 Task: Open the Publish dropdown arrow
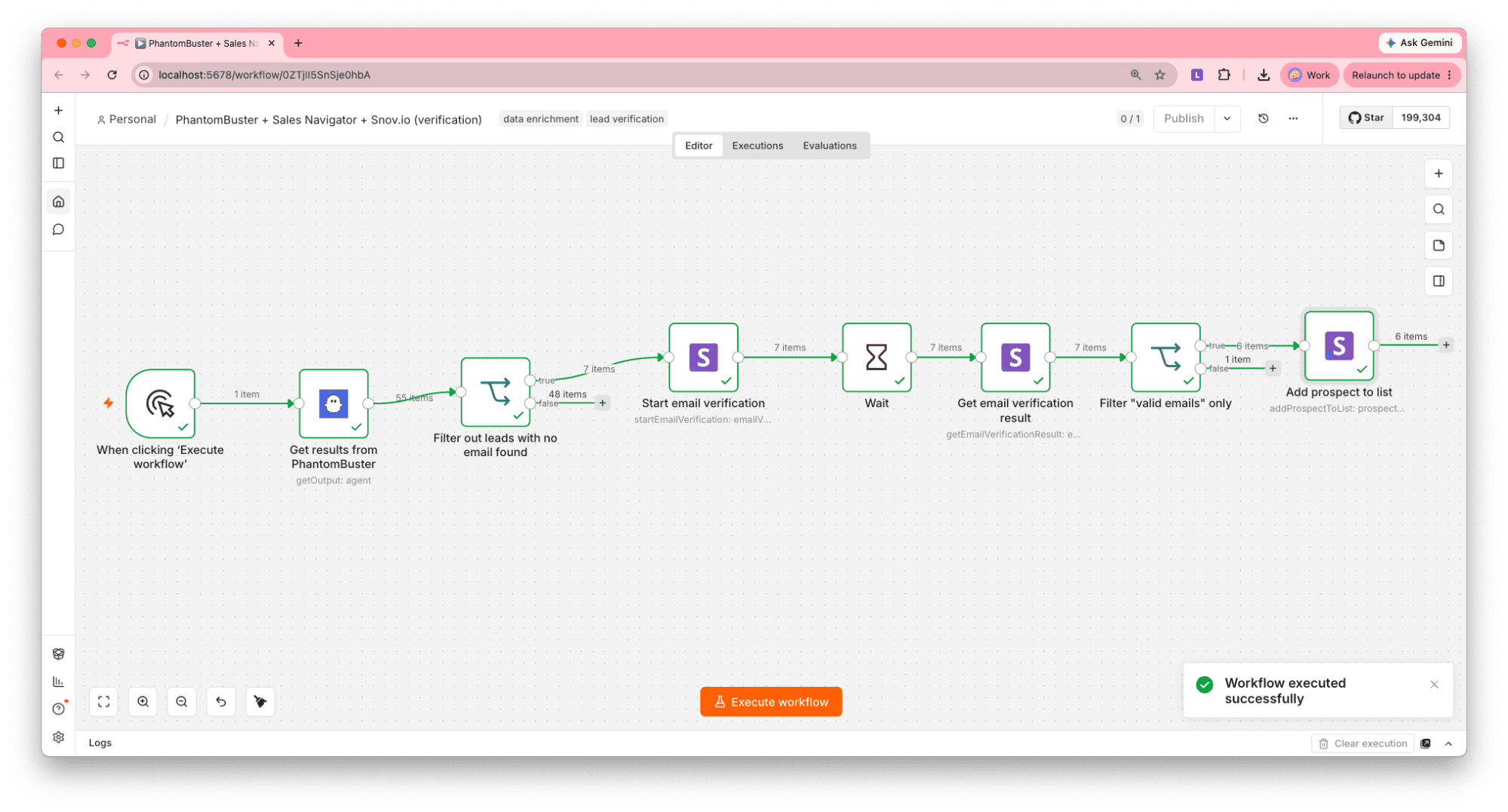pos(1227,118)
